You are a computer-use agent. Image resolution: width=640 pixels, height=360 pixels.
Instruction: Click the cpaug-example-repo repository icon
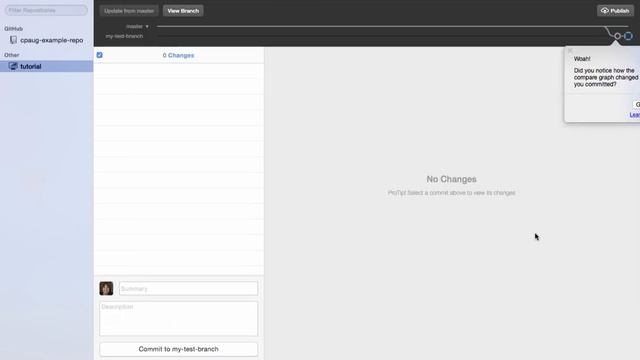pos(13,40)
